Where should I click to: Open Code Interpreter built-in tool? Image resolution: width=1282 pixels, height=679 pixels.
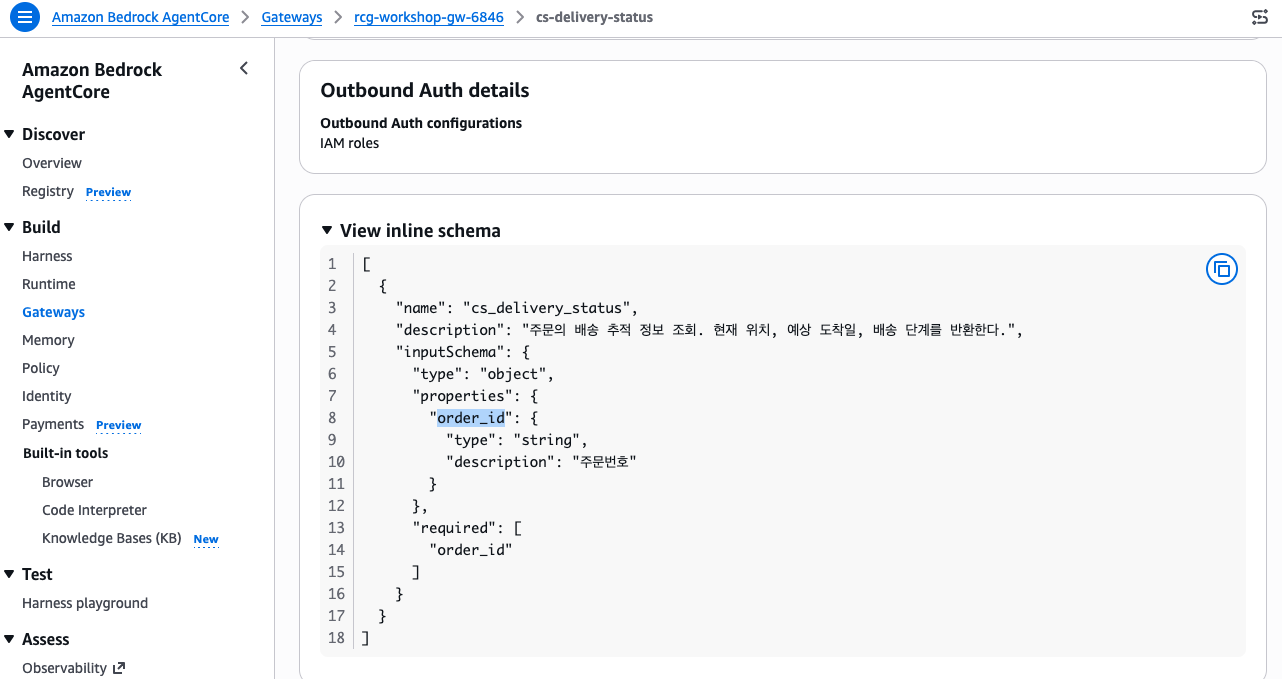[94, 510]
